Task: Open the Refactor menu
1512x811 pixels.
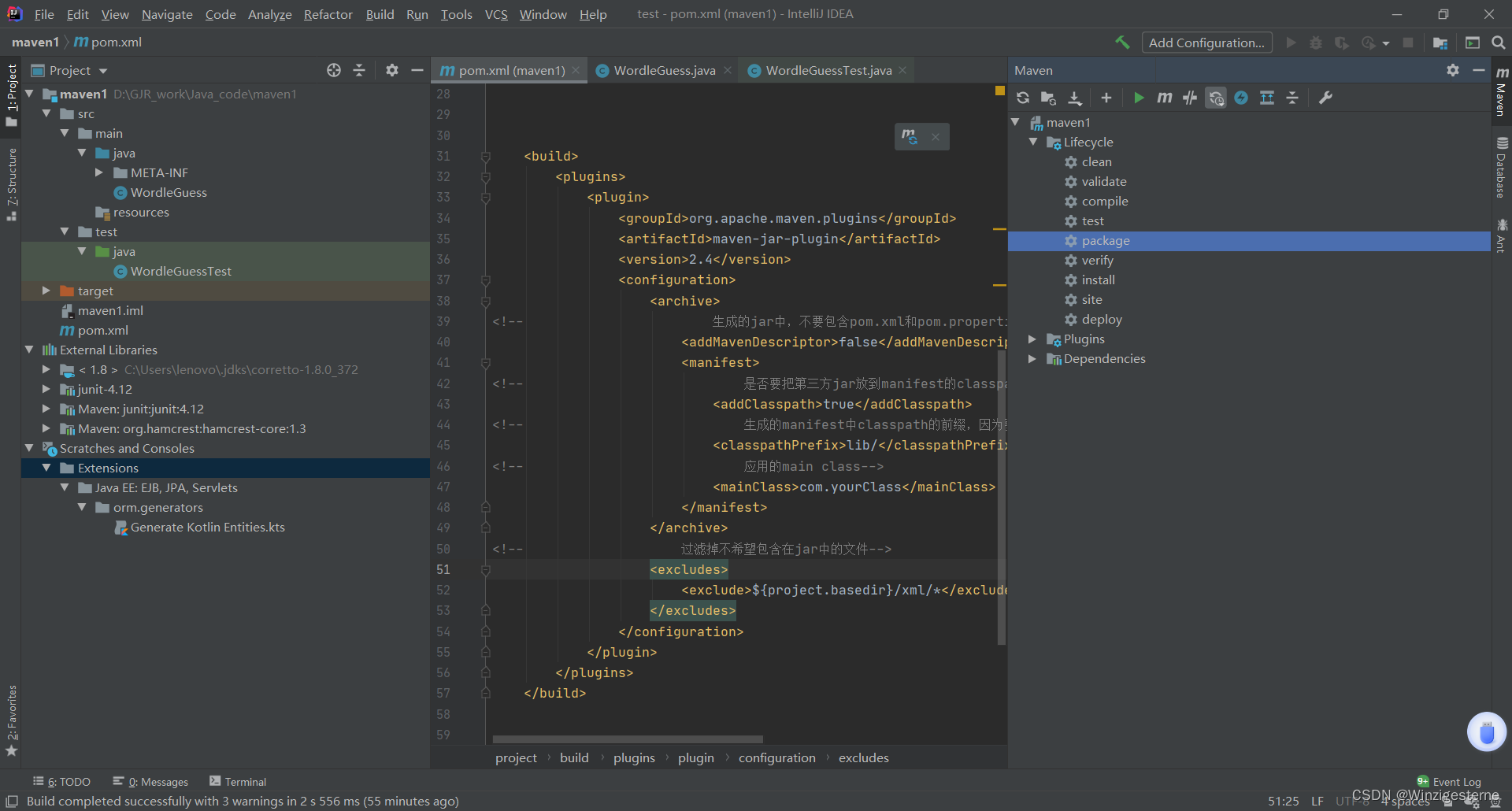Action: point(328,14)
